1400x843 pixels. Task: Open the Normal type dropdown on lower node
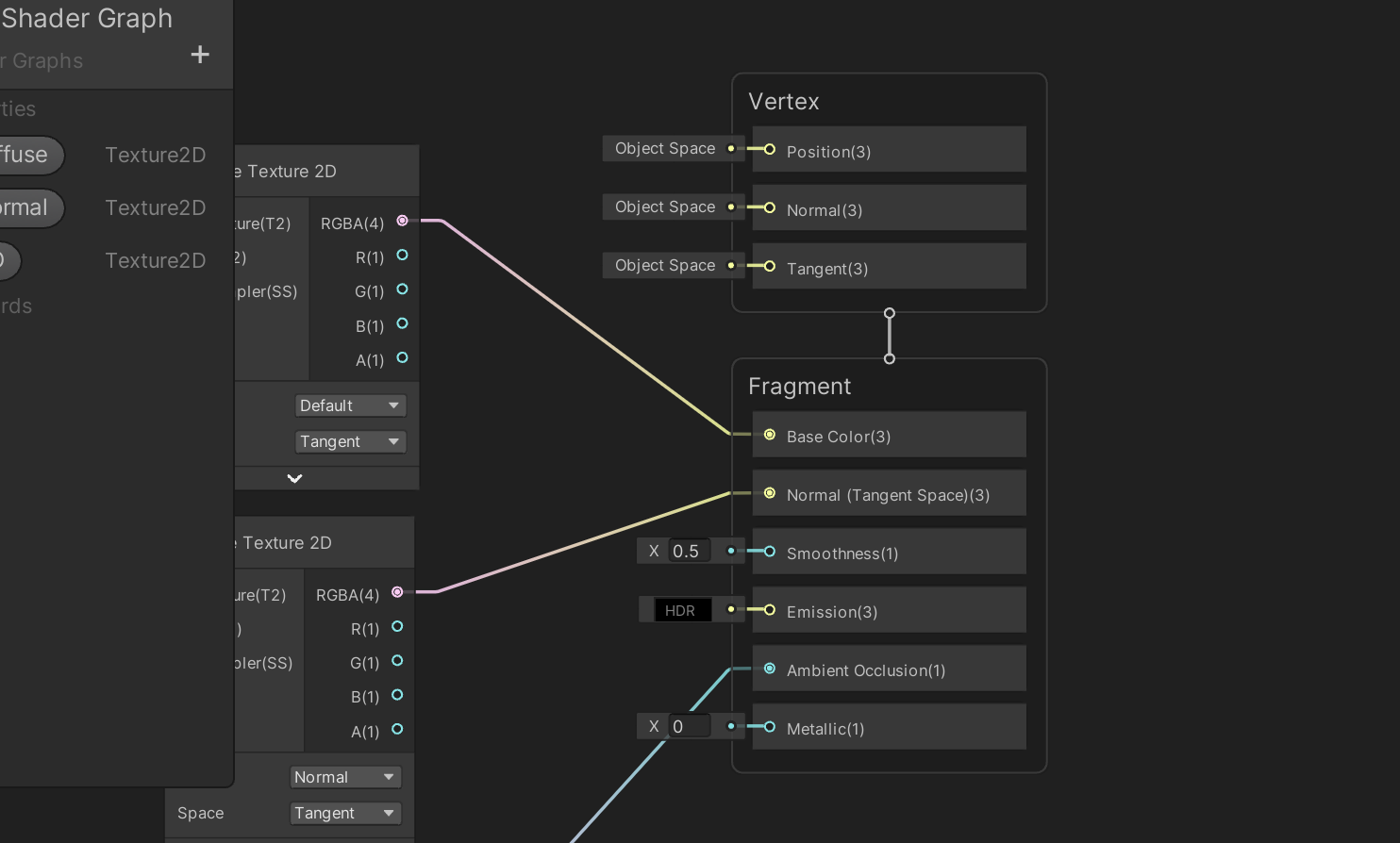click(x=344, y=777)
